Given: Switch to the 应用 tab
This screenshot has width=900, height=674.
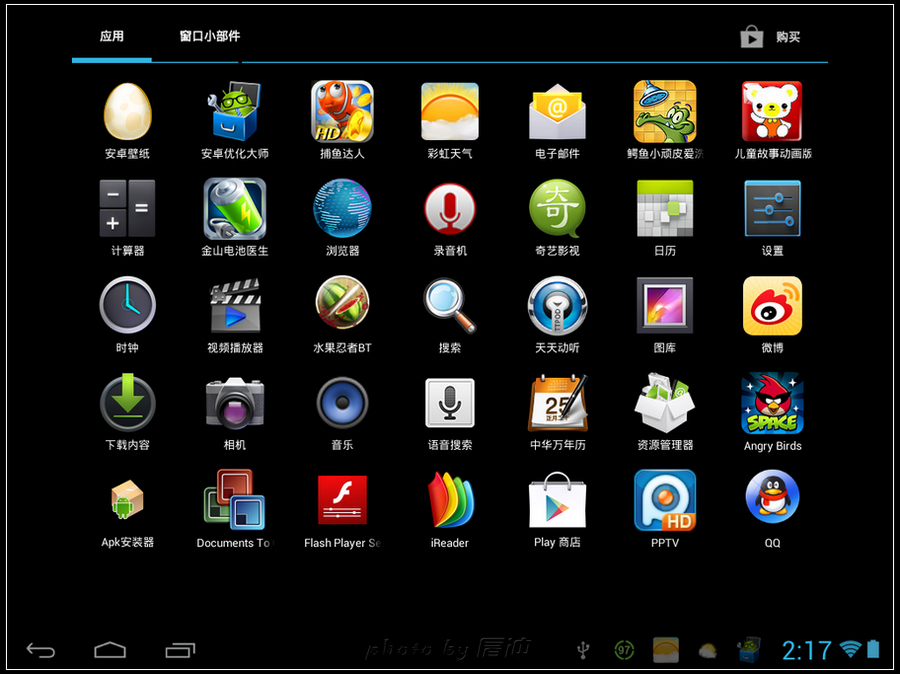Looking at the screenshot, I should tap(111, 36).
